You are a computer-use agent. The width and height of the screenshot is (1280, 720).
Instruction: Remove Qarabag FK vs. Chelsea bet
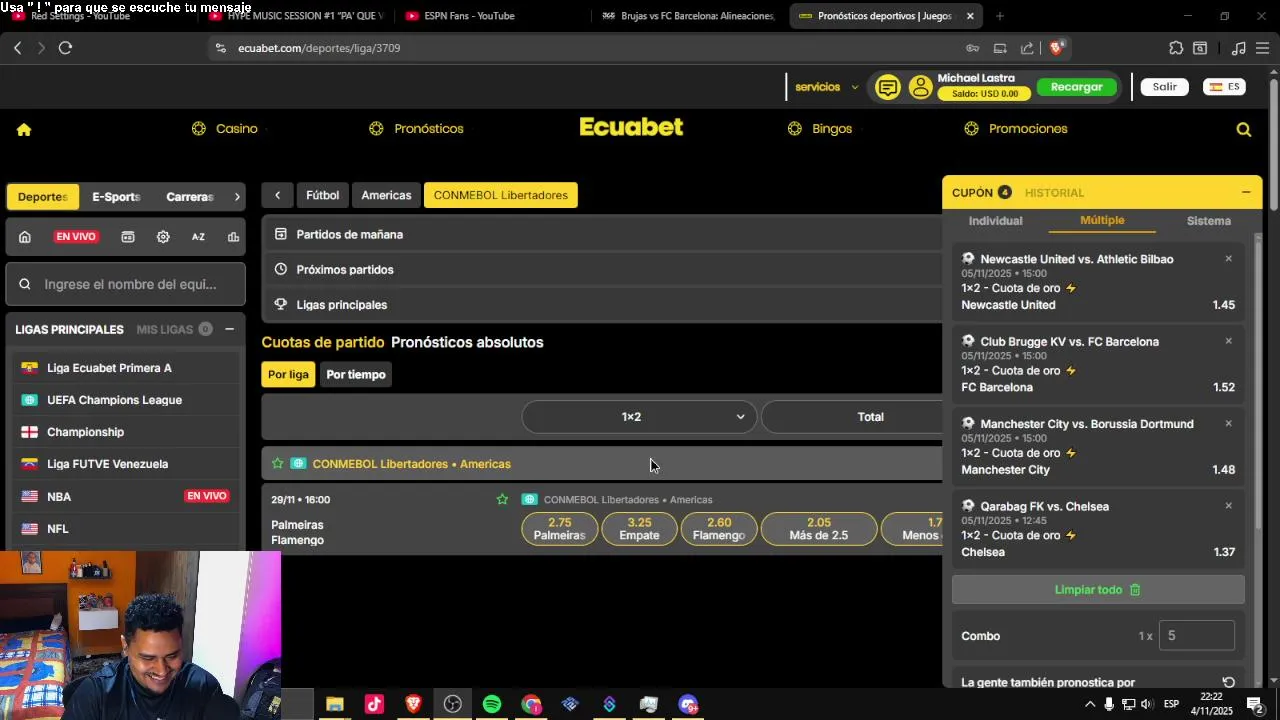[x=1229, y=506]
